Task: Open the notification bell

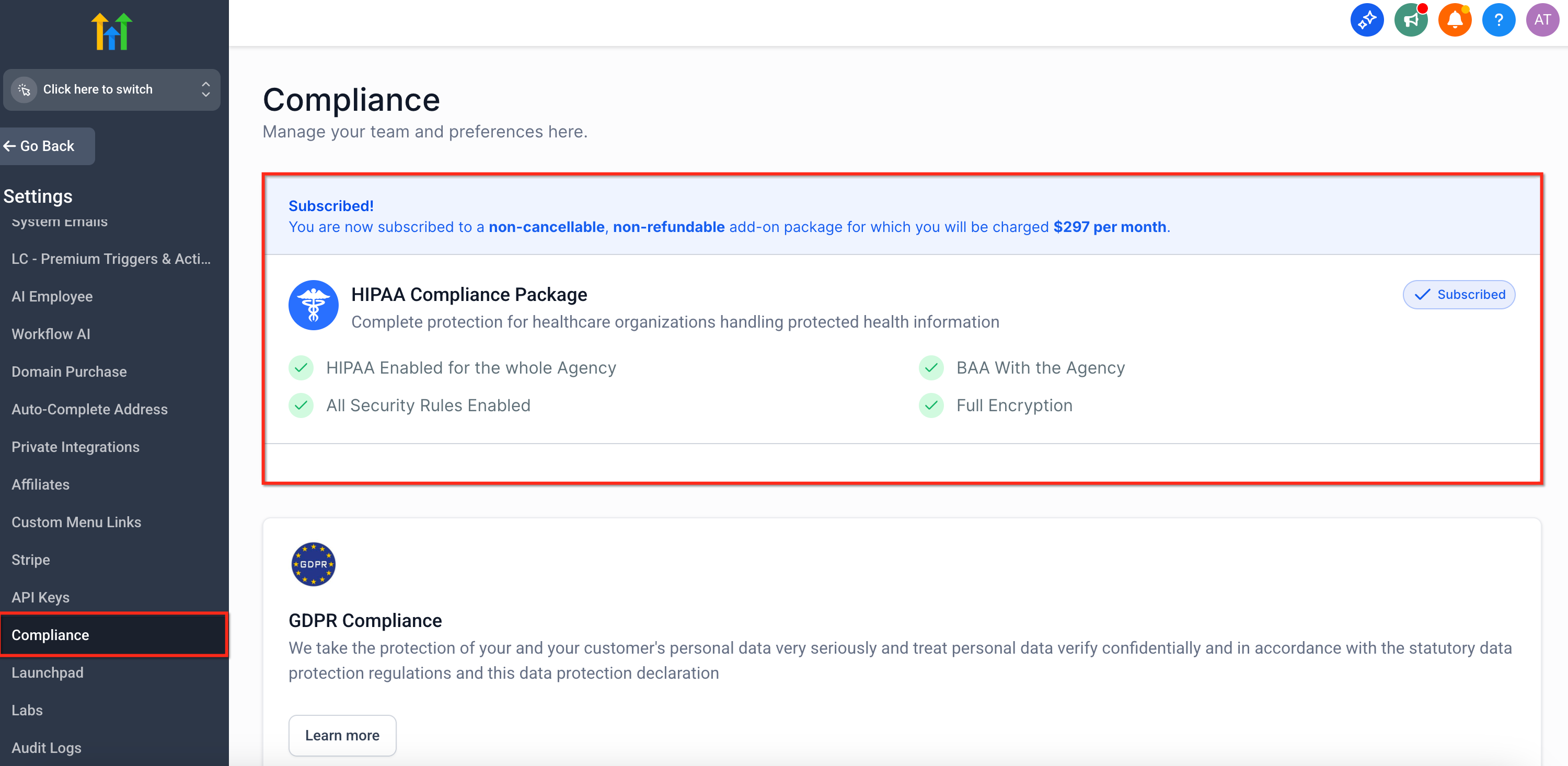Action: click(1454, 20)
